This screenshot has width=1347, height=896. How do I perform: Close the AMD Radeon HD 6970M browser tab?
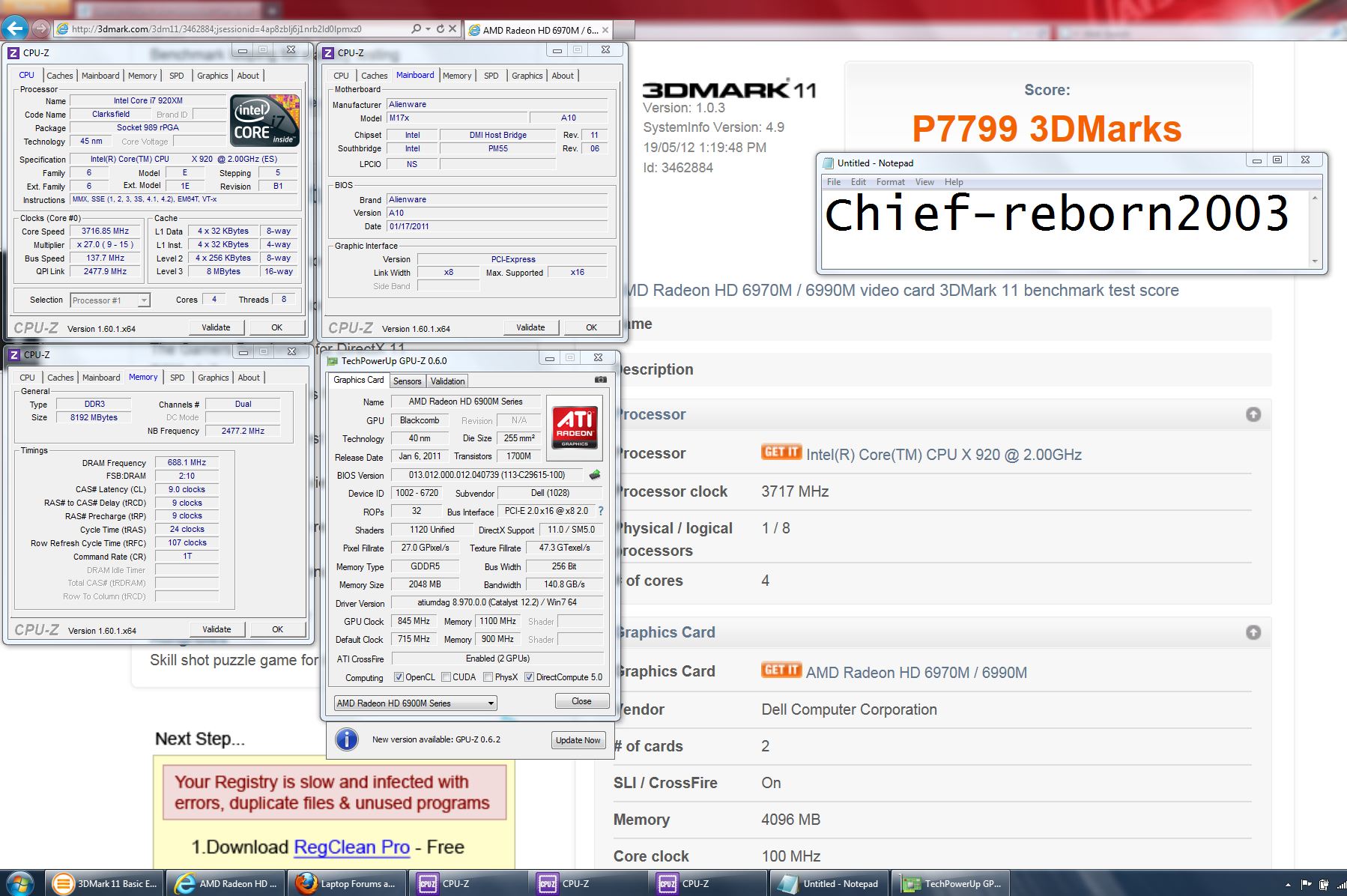(x=605, y=30)
